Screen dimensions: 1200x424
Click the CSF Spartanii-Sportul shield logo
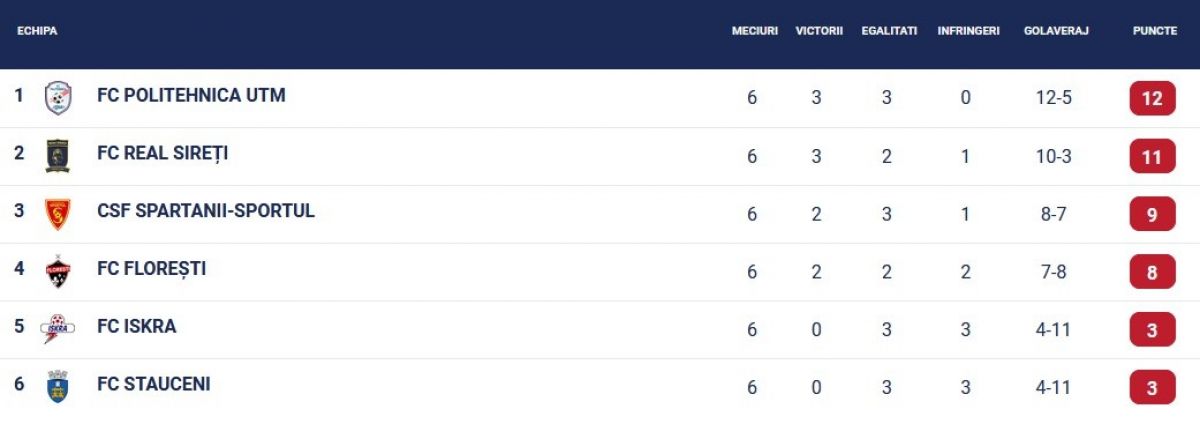pos(58,214)
